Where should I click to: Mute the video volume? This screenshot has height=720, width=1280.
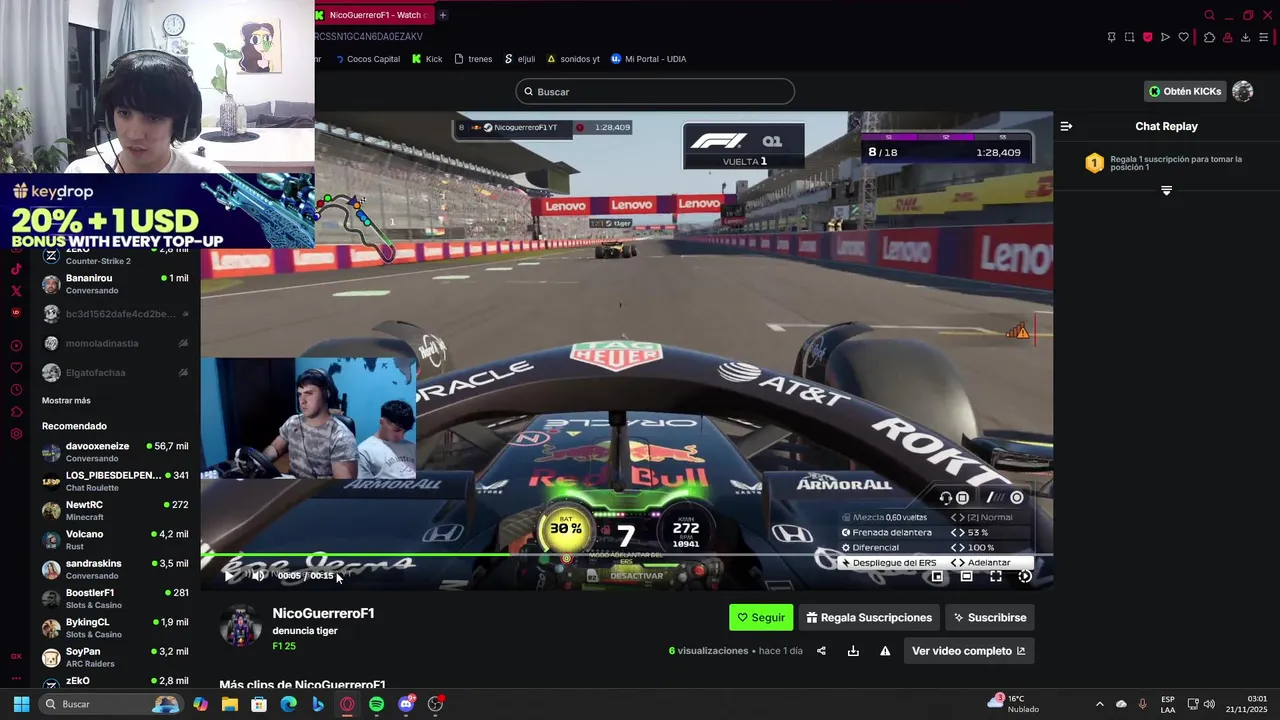click(x=258, y=576)
